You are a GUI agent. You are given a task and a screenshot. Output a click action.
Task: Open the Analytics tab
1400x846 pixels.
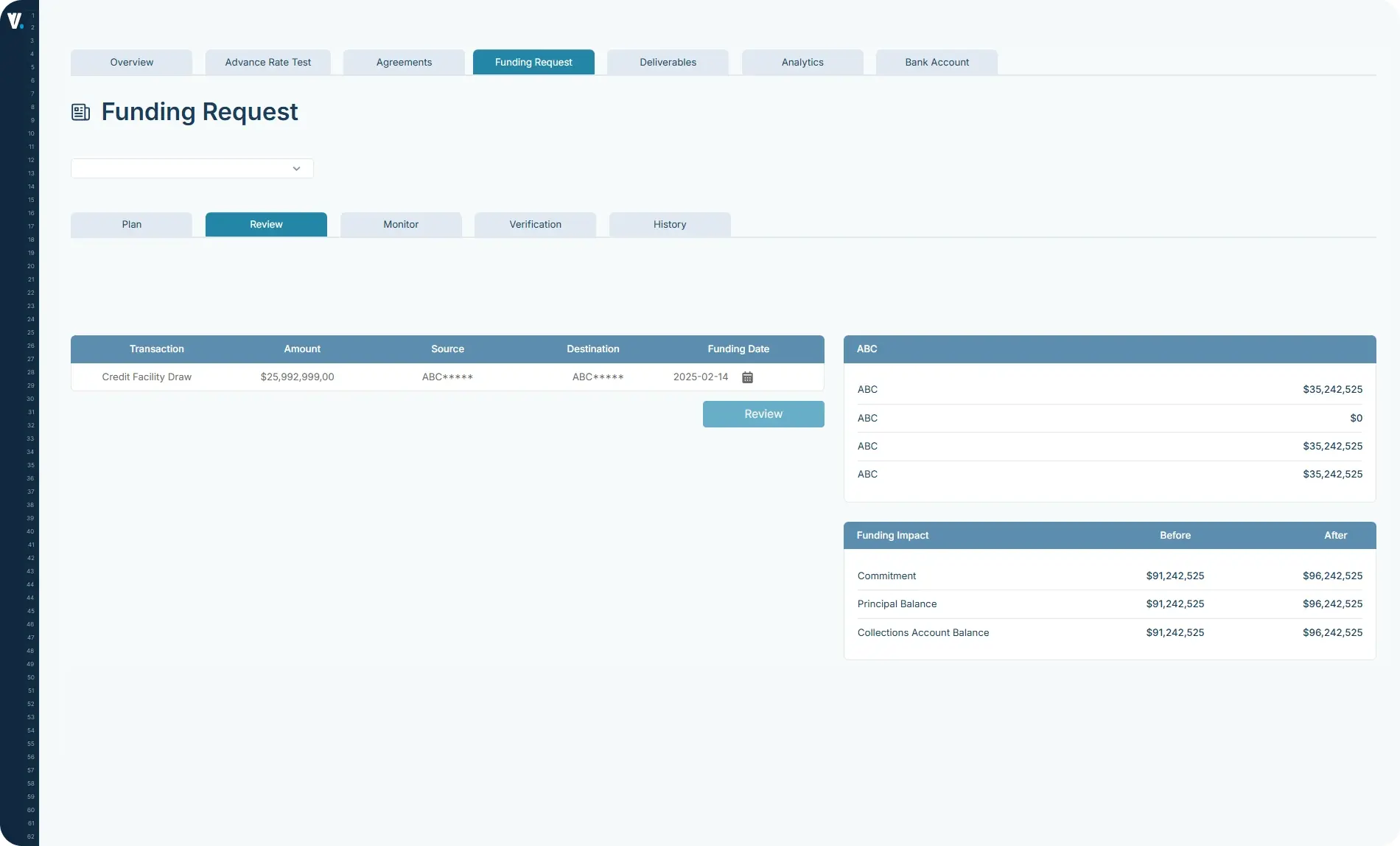[x=802, y=62]
